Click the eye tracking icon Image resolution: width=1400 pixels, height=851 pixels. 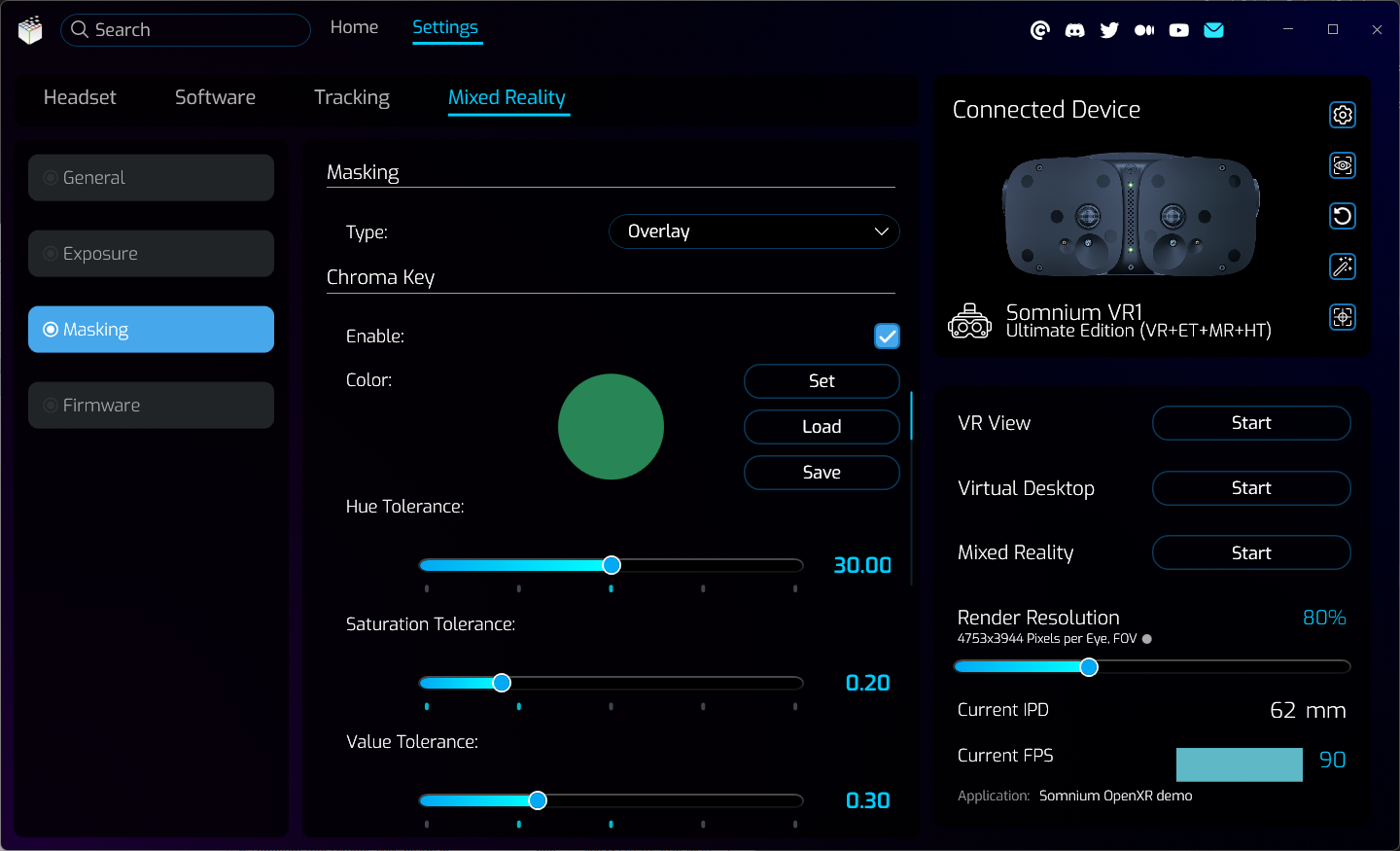click(1342, 165)
